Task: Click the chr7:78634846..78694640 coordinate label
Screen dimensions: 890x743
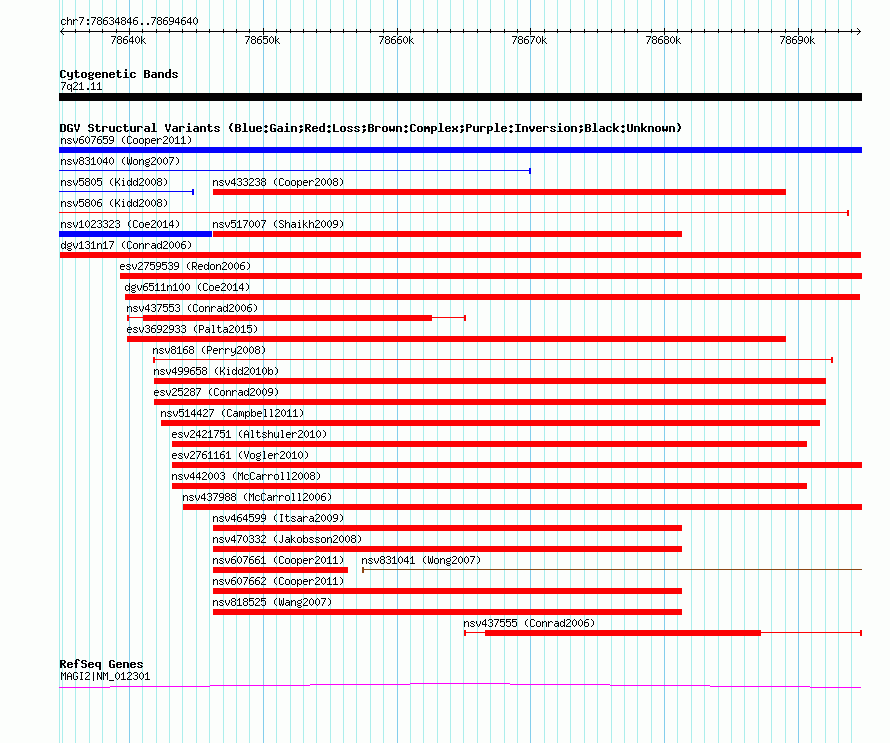Action: 129,22
